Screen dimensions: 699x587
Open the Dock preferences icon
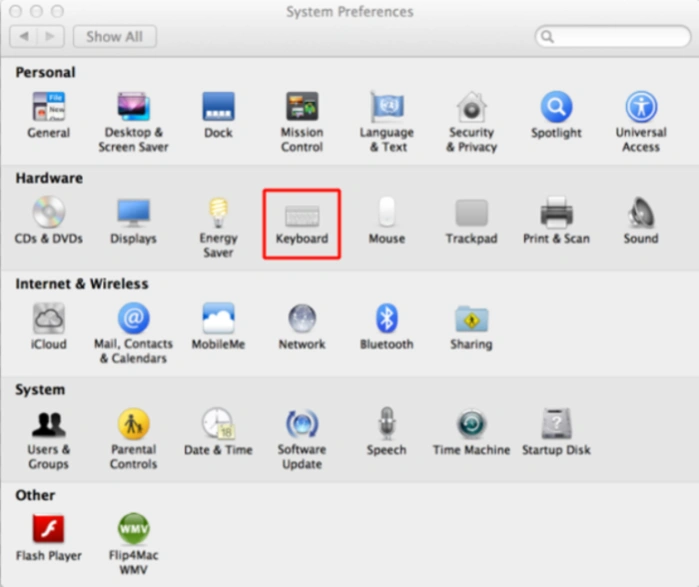[218, 107]
